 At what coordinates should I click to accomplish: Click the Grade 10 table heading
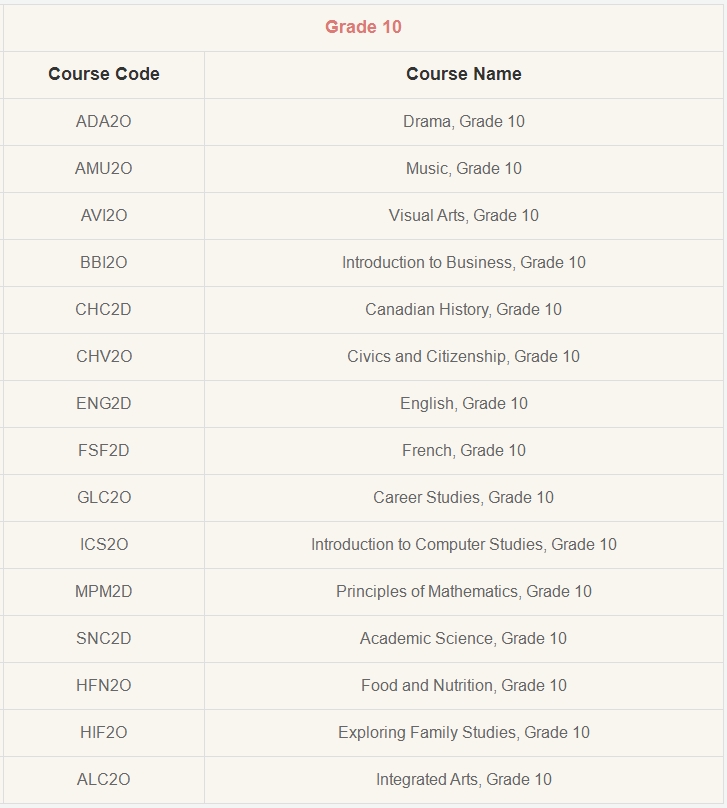click(363, 27)
